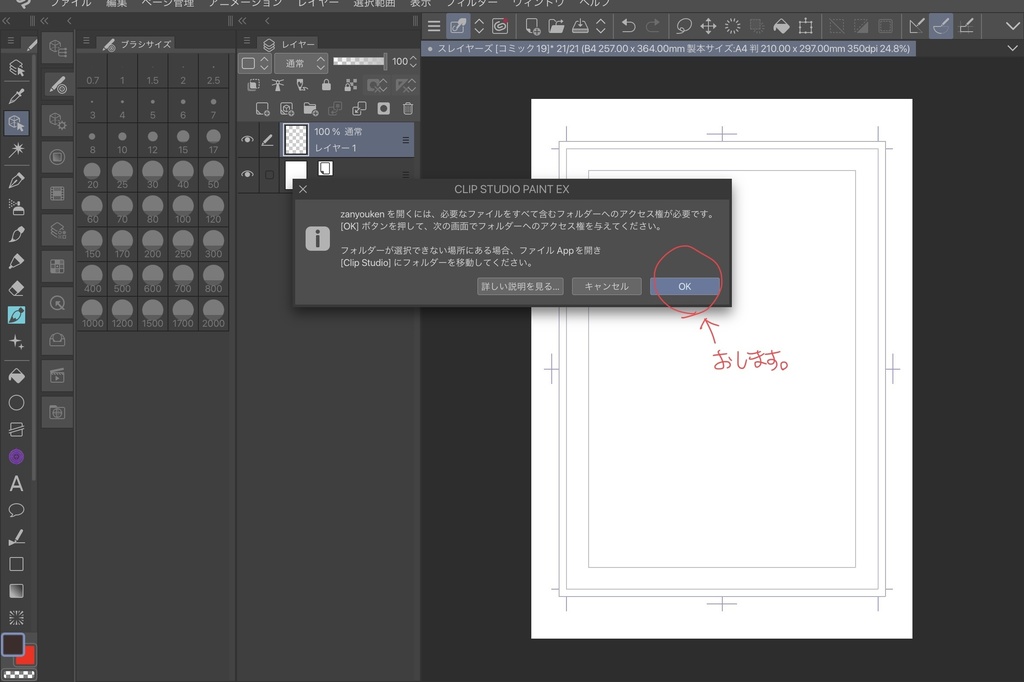Collapse the tool palette double-chevron

pos(7,21)
